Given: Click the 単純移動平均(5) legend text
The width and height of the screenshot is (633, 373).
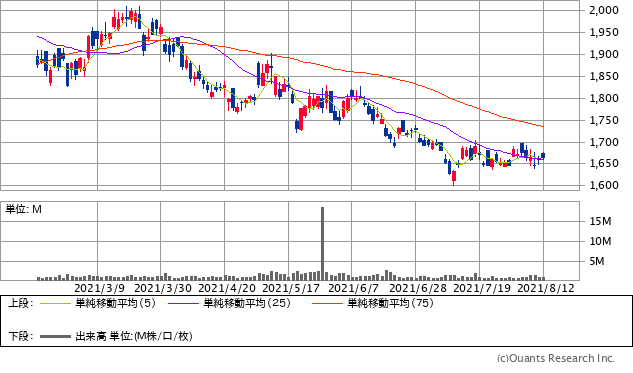Looking at the screenshot, I should 115,303.
